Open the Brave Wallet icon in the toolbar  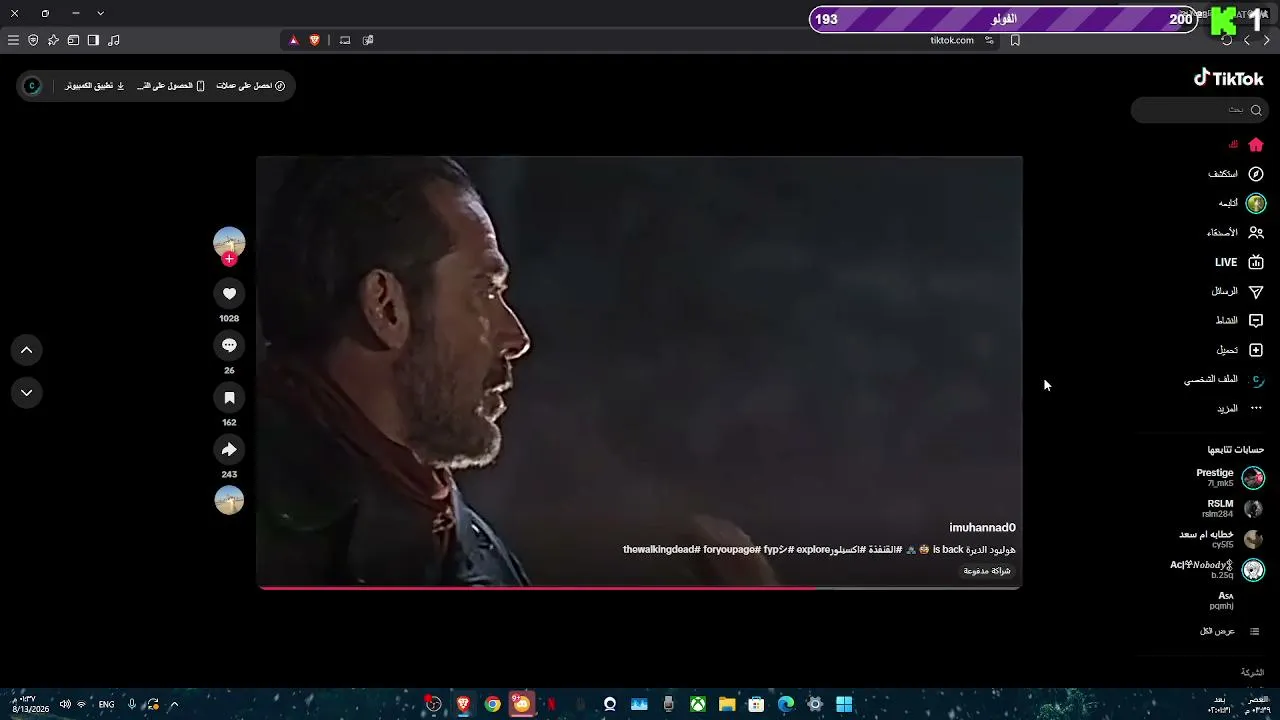(x=73, y=40)
